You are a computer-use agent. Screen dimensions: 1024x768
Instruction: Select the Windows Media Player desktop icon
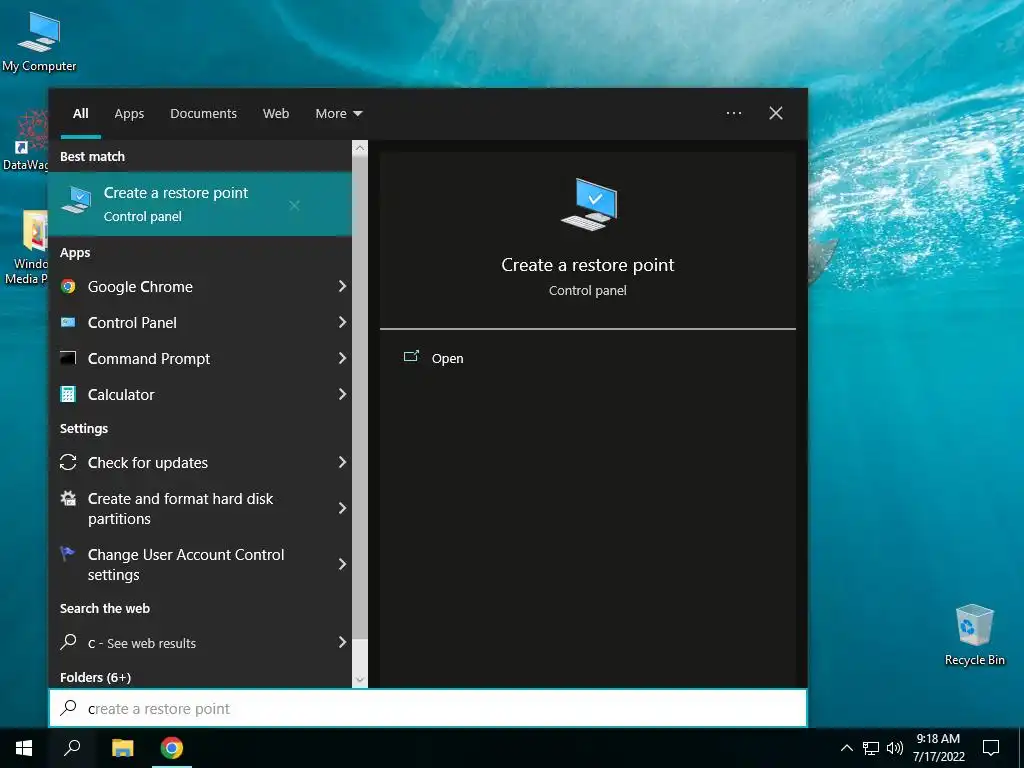pyautogui.click(x=26, y=247)
